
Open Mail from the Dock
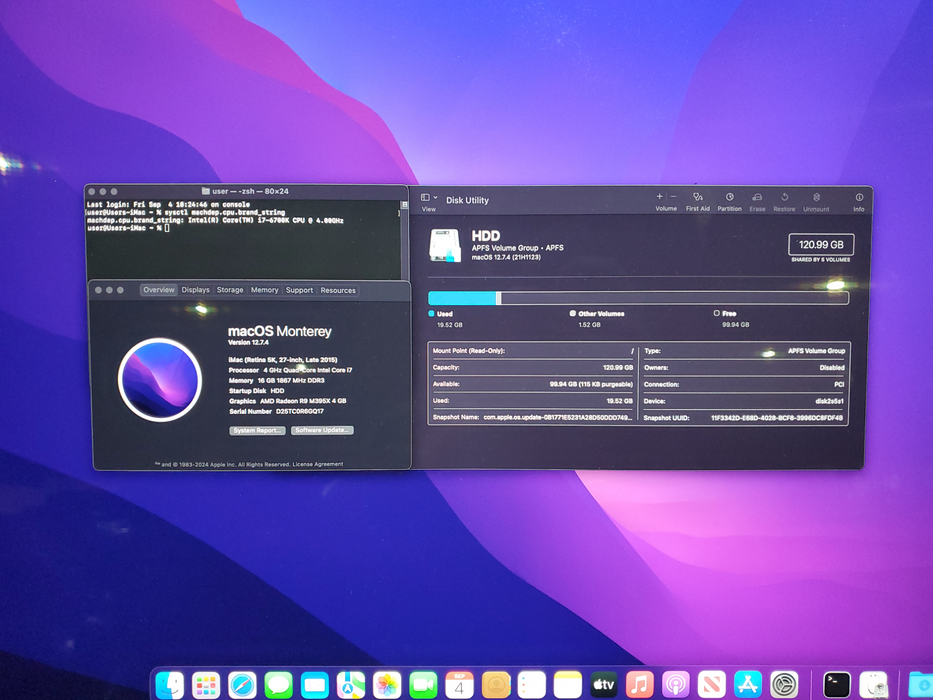(x=315, y=685)
